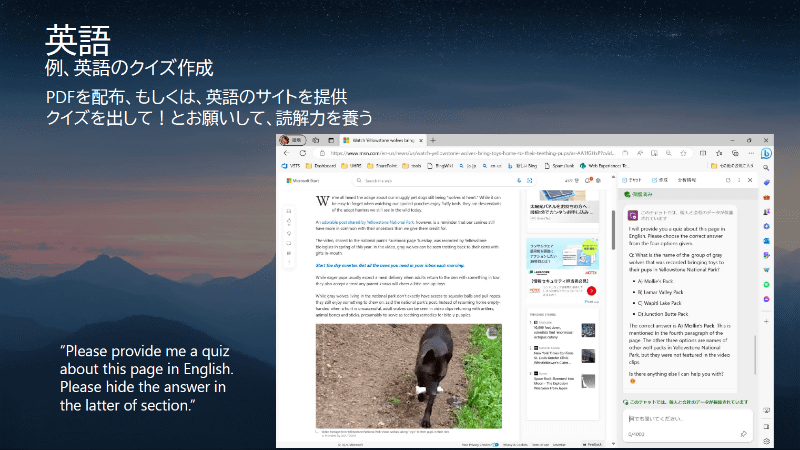The image size is (800, 450).
Task: Click the Edge profile avatar button
Action: [x=292, y=140]
